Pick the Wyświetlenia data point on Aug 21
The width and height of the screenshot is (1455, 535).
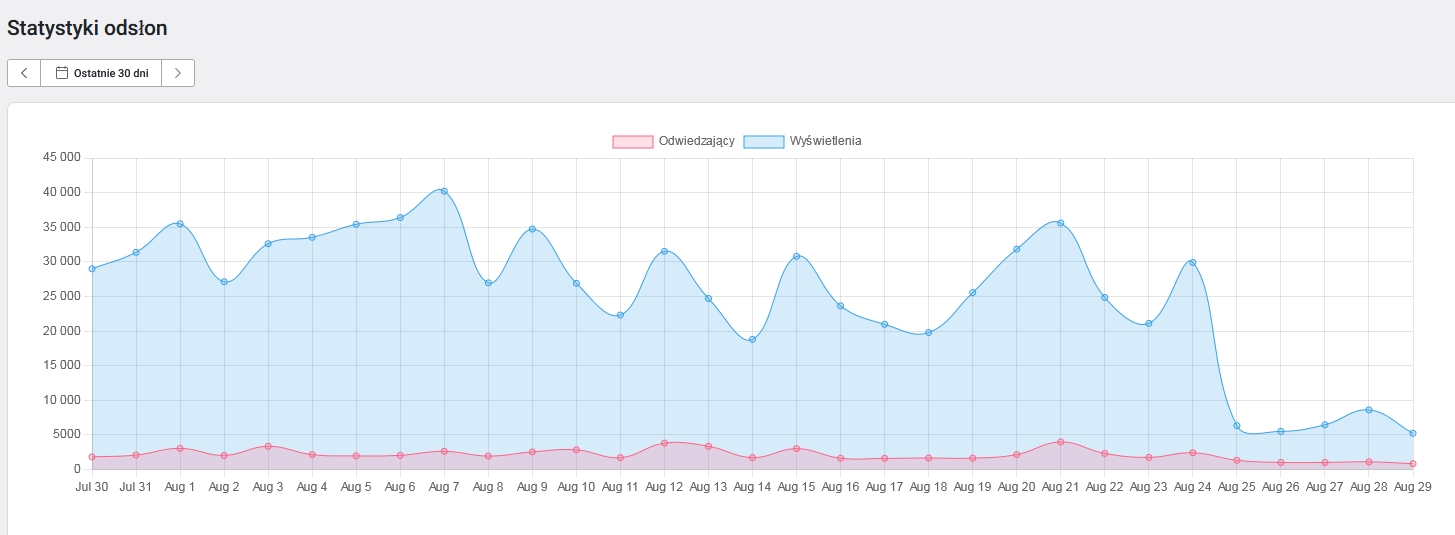coord(1060,223)
